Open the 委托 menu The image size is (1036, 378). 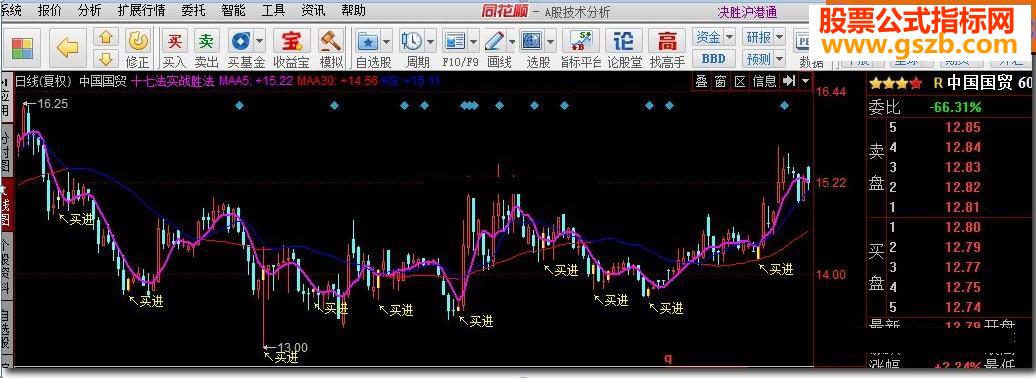pyautogui.click(x=194, y=10)
